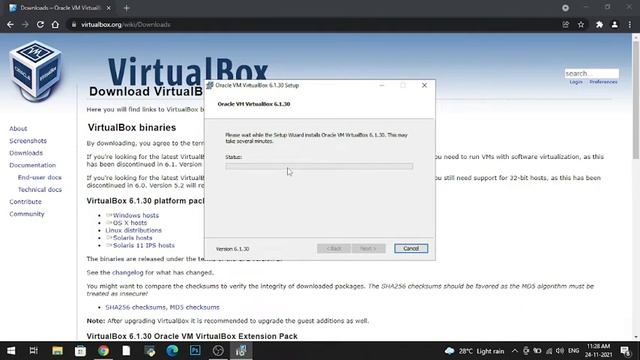Click the VirtualBox cube logo
640x360 pixels.
(x=36, y=70)
